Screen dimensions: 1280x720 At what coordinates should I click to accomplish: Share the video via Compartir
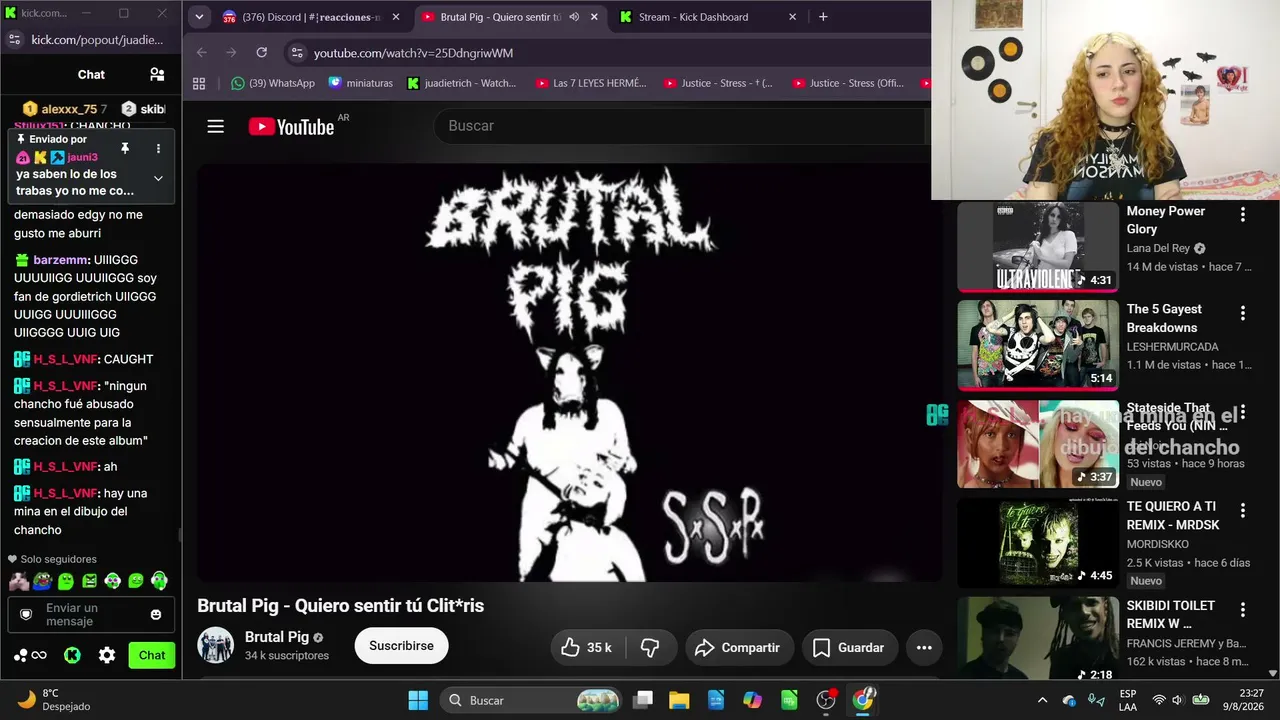click(739, 648)
